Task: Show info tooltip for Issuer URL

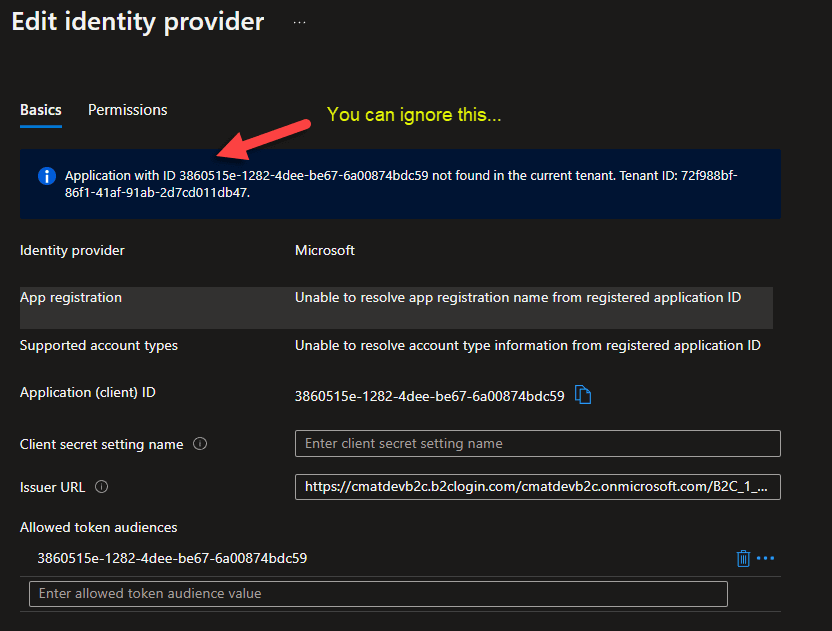Action: (x=101, y=487)
